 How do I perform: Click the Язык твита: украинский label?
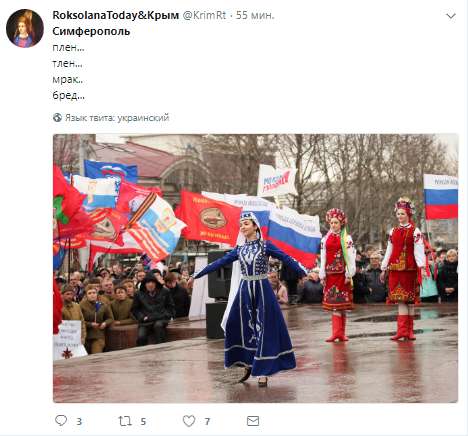coord(117,118)
